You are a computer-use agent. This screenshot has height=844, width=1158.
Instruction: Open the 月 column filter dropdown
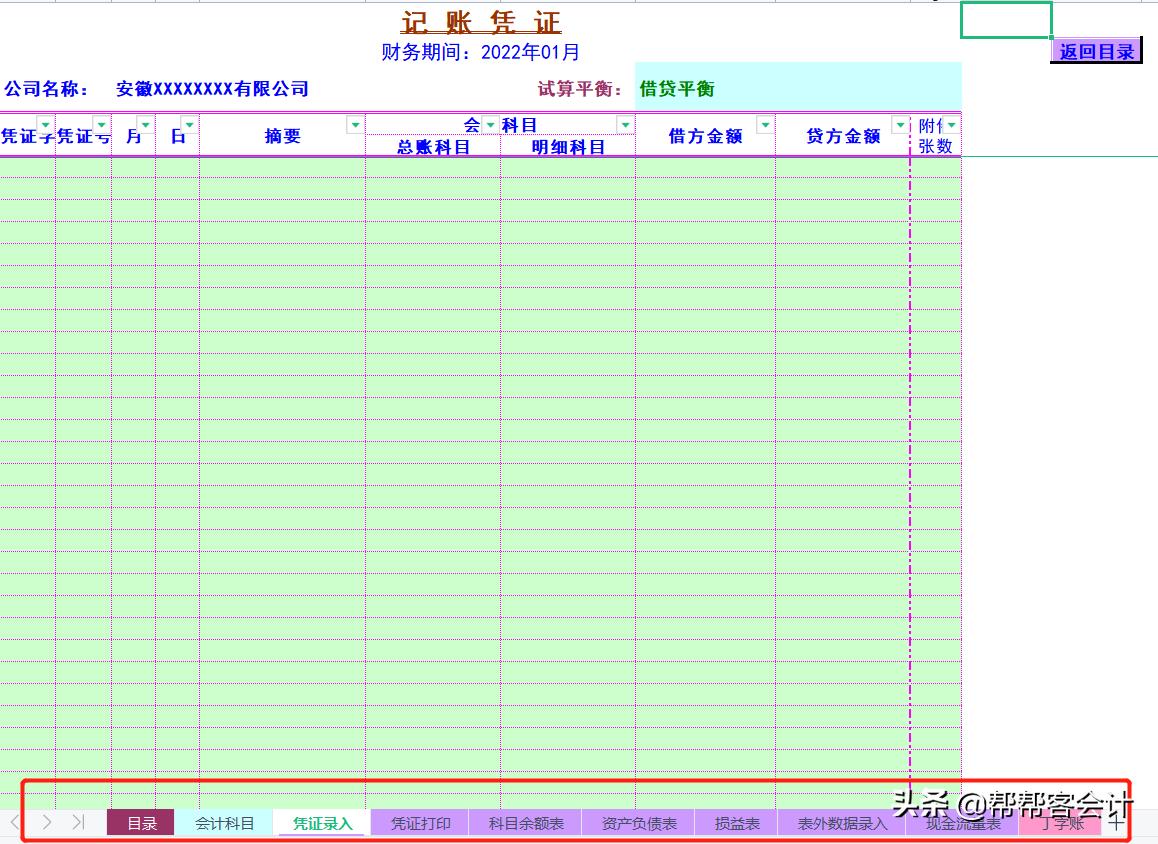(x=144, y=122)
